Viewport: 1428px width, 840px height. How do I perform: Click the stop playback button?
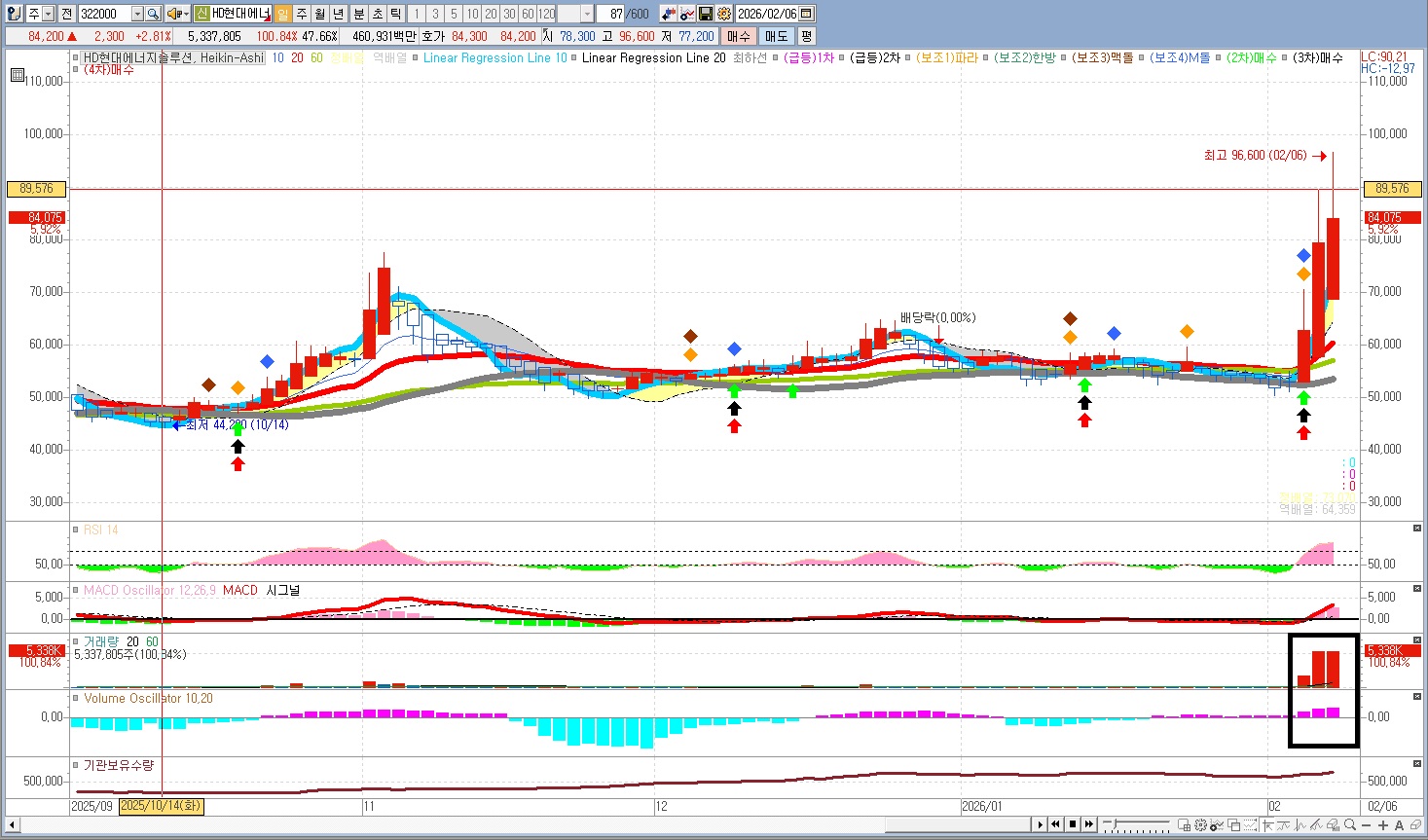click(x=1073, y=825)
